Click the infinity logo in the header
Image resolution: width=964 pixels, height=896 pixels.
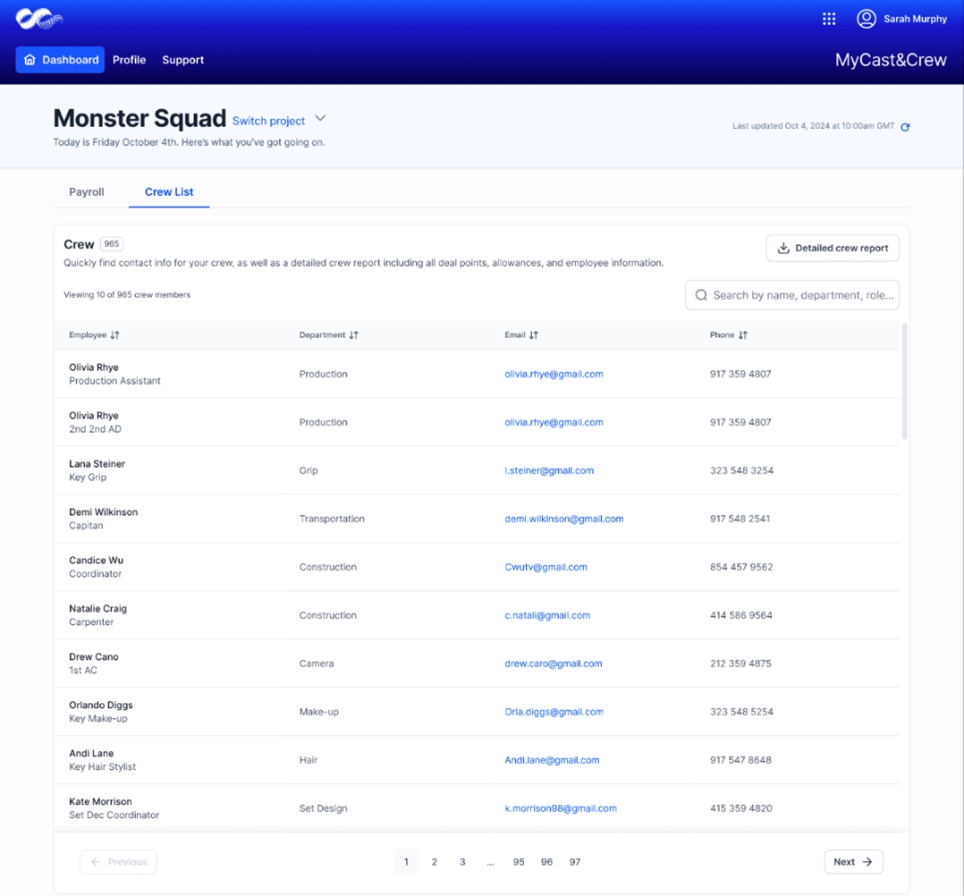pyautogui.click(x=39, y=19)
